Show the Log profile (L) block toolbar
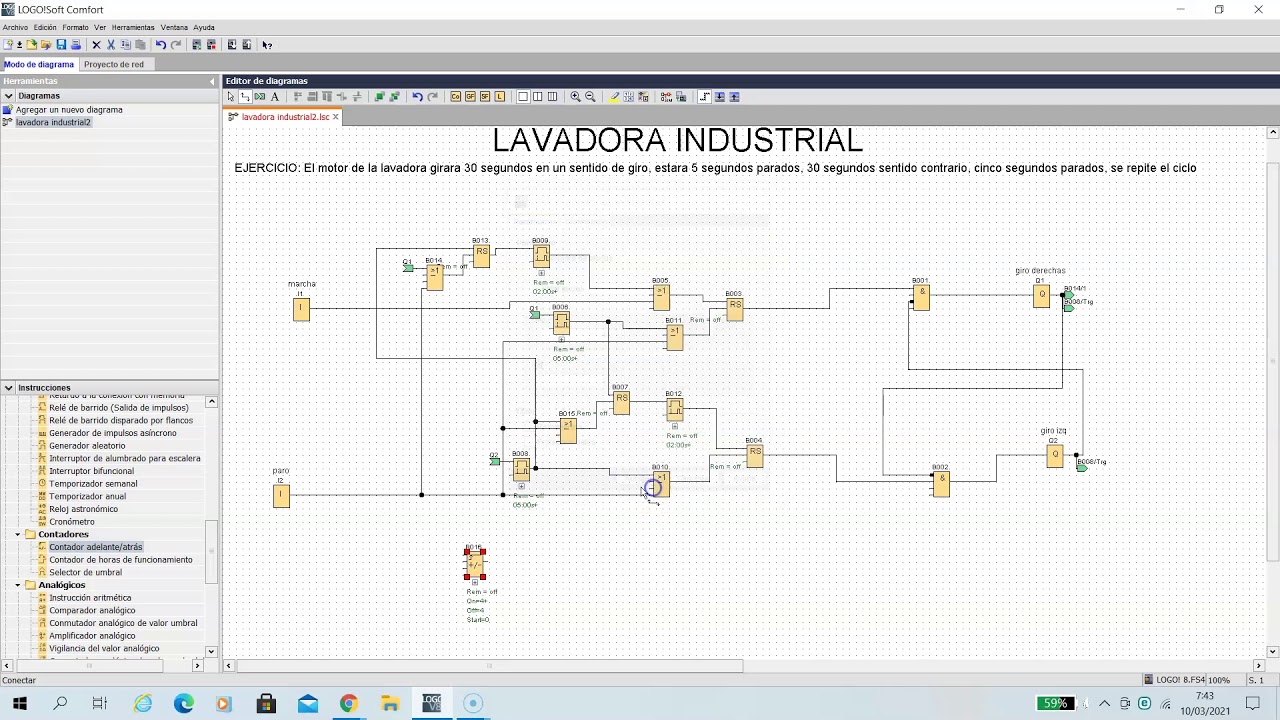The width and height of the screenshot is (1280, 720). click(500, 97)
